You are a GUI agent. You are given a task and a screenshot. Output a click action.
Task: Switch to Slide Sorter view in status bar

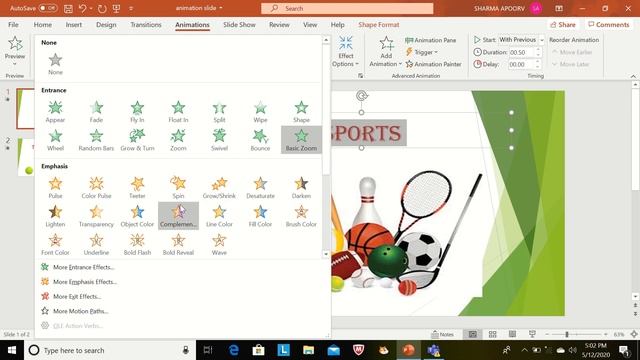(493, 334)
